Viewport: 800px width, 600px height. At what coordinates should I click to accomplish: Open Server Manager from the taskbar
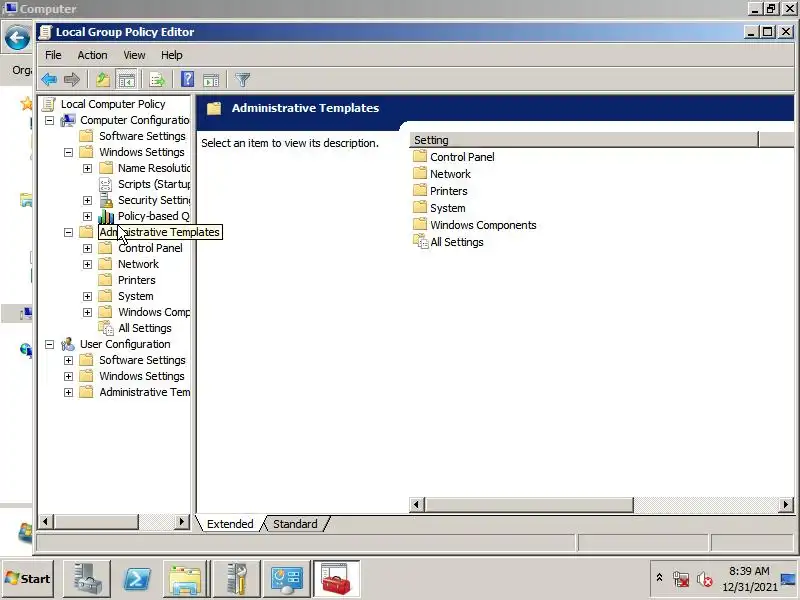pos(87,579)
